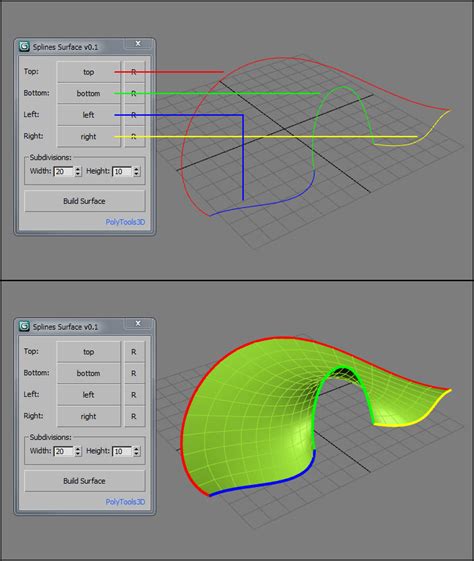Click the 3ds Max icon in lower dialog titlebar
Image resolution: width=474 pixels, height=561 pixels.
24,326
